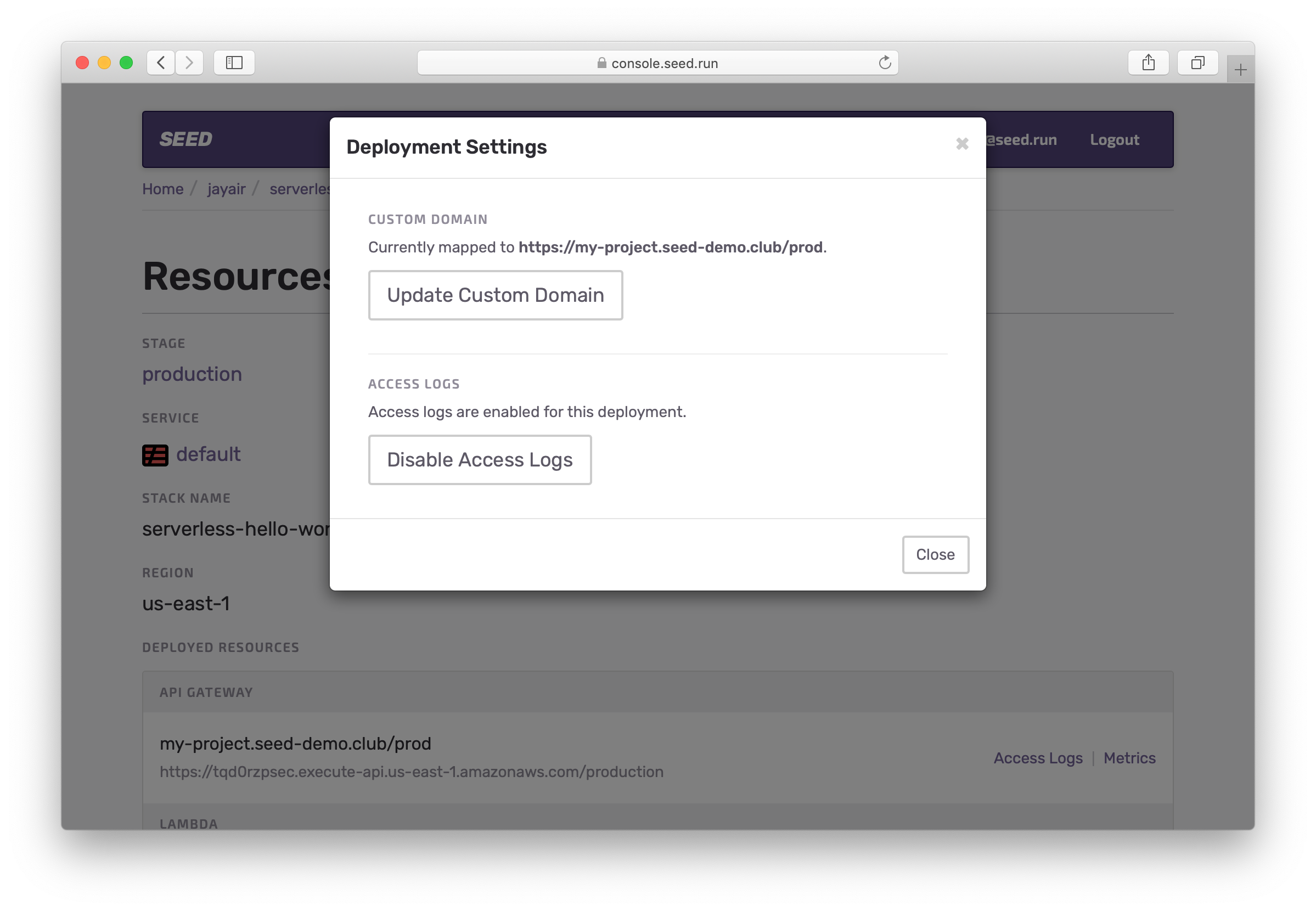Reload the page using refresh icon

885,62
